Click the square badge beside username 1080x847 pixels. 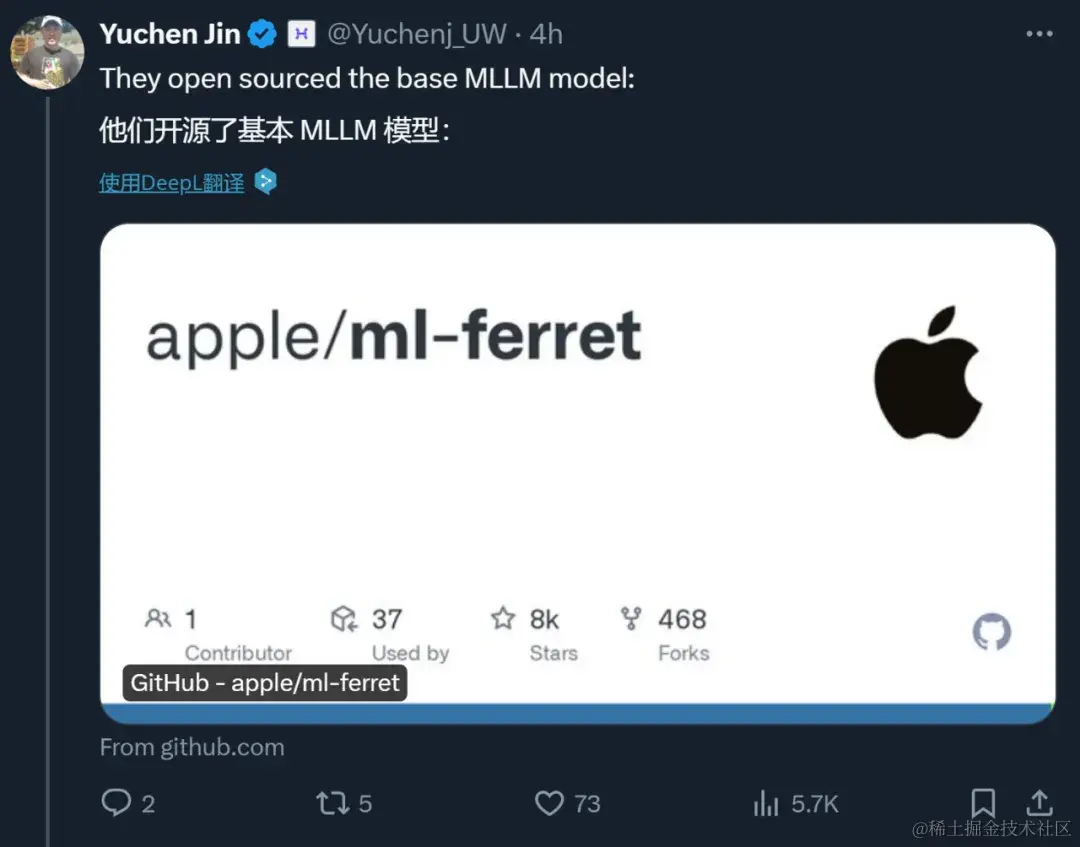click(x=299, y=33)
